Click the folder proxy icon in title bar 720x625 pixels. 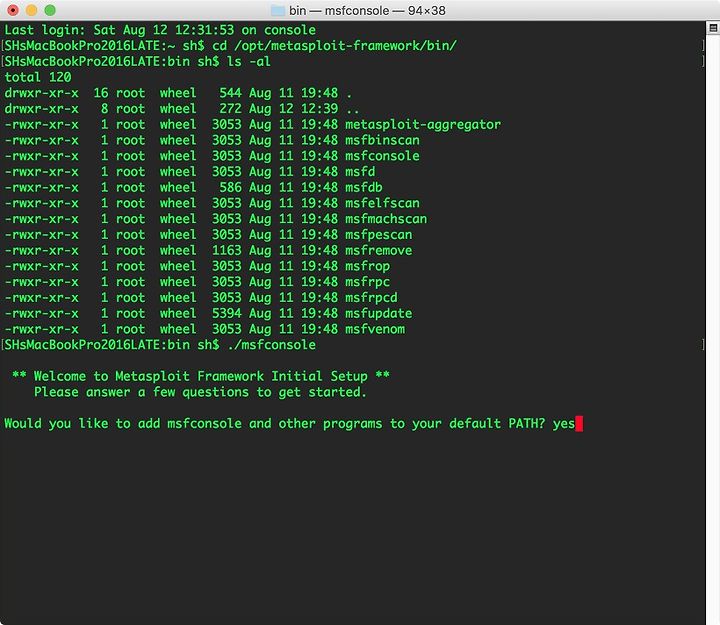coord(277,11)
